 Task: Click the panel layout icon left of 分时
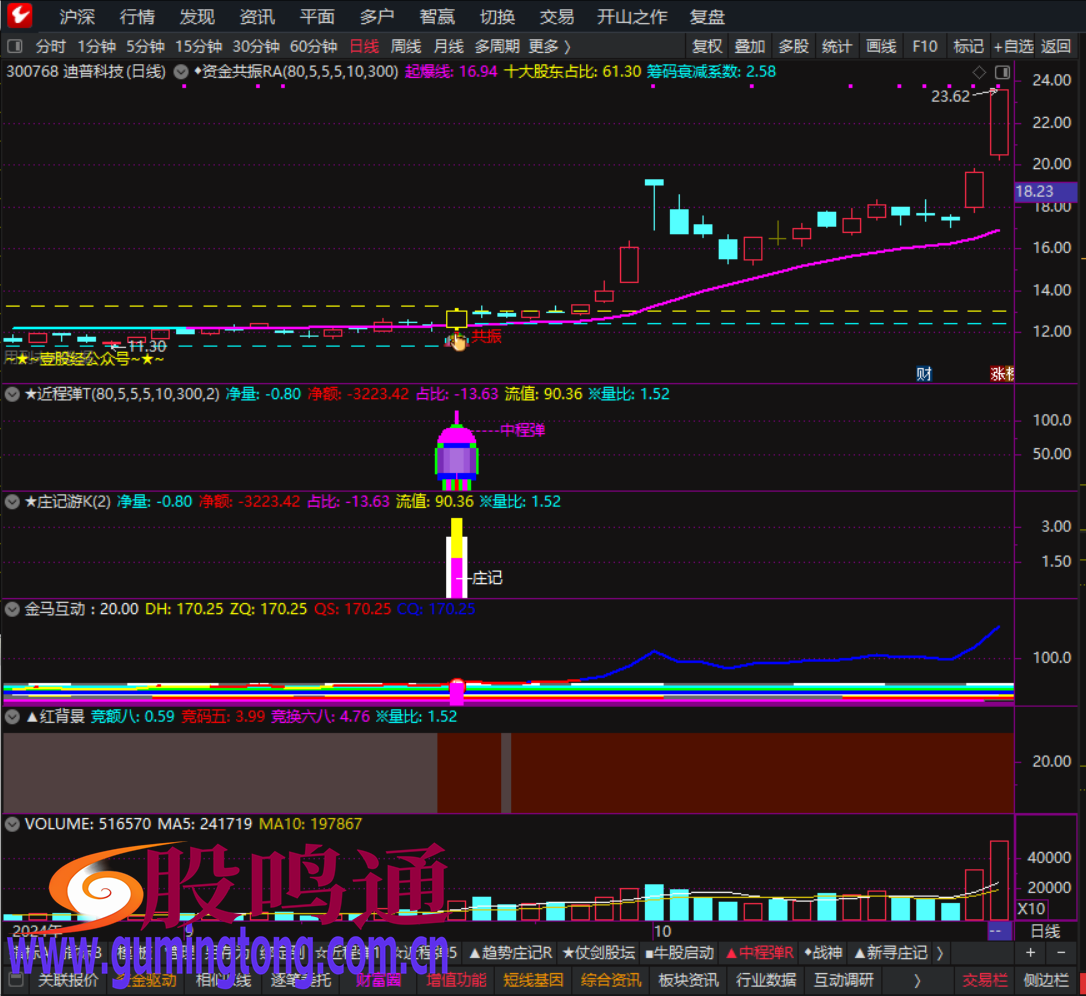(x=16, y=46)
